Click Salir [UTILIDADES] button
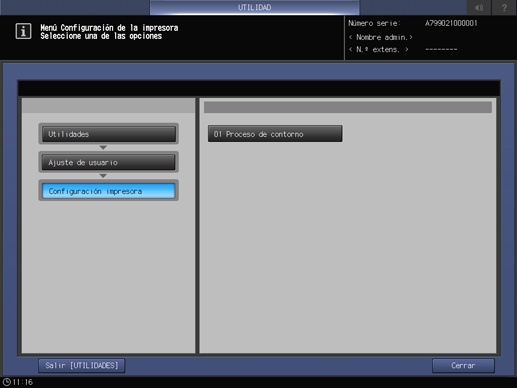The width and height of the screenshot is (517, 388). [x=82, y=366]
